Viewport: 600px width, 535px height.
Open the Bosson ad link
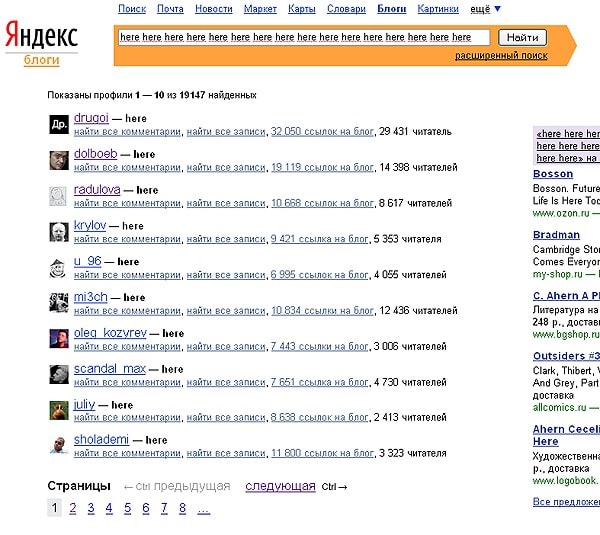point(553,174)
